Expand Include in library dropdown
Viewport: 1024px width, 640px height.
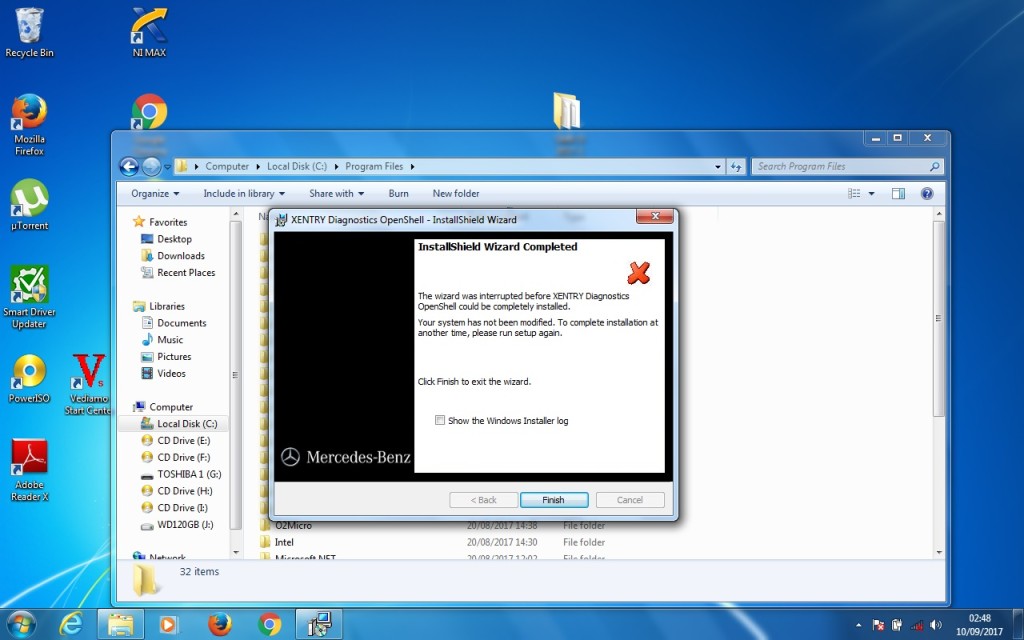pyautogui.click(x=244, y=194)
